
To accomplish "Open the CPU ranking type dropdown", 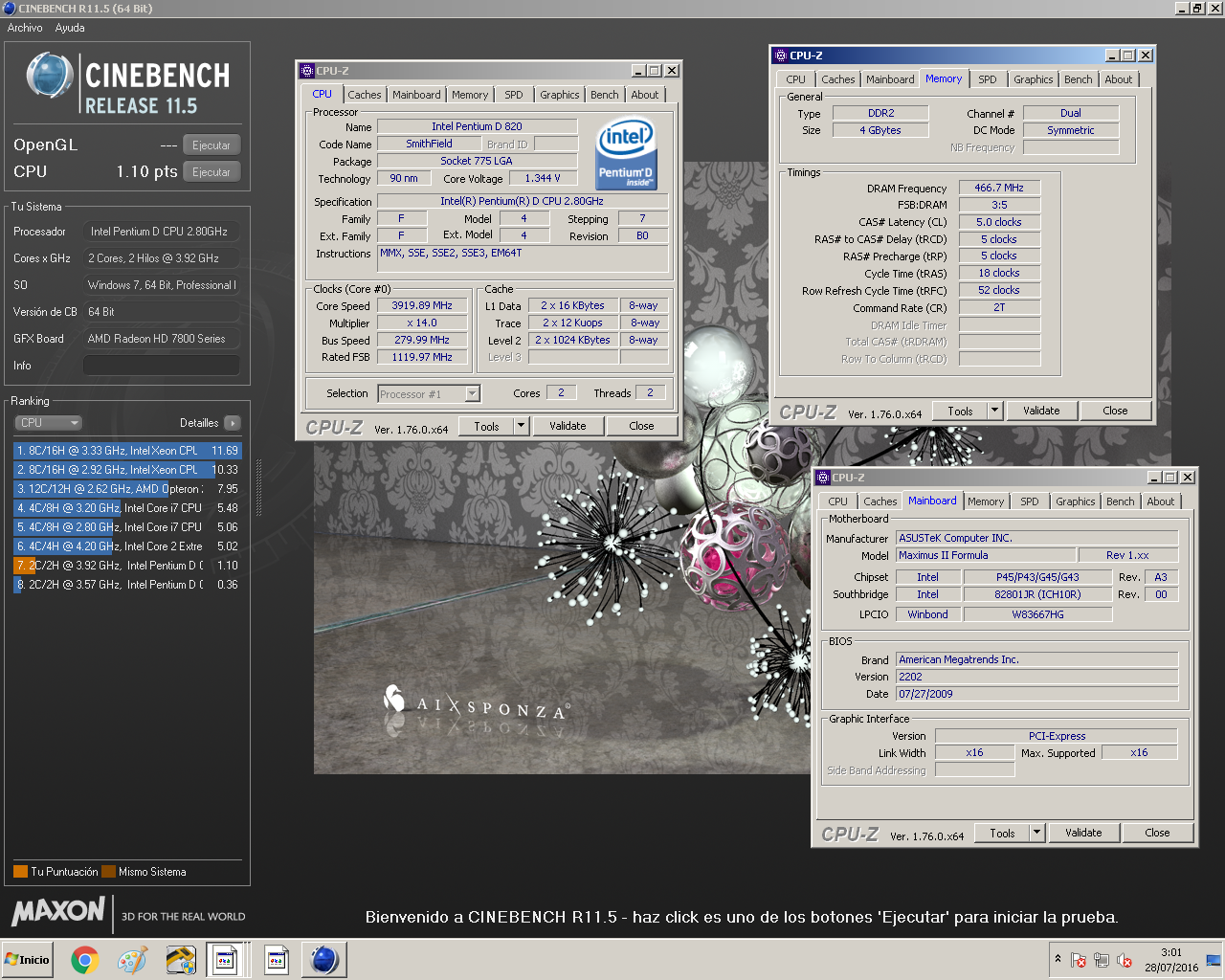I will [48, 423].
